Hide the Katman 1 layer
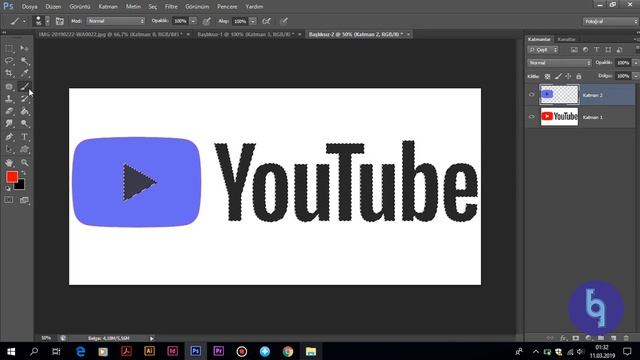 tap(531, 117)
